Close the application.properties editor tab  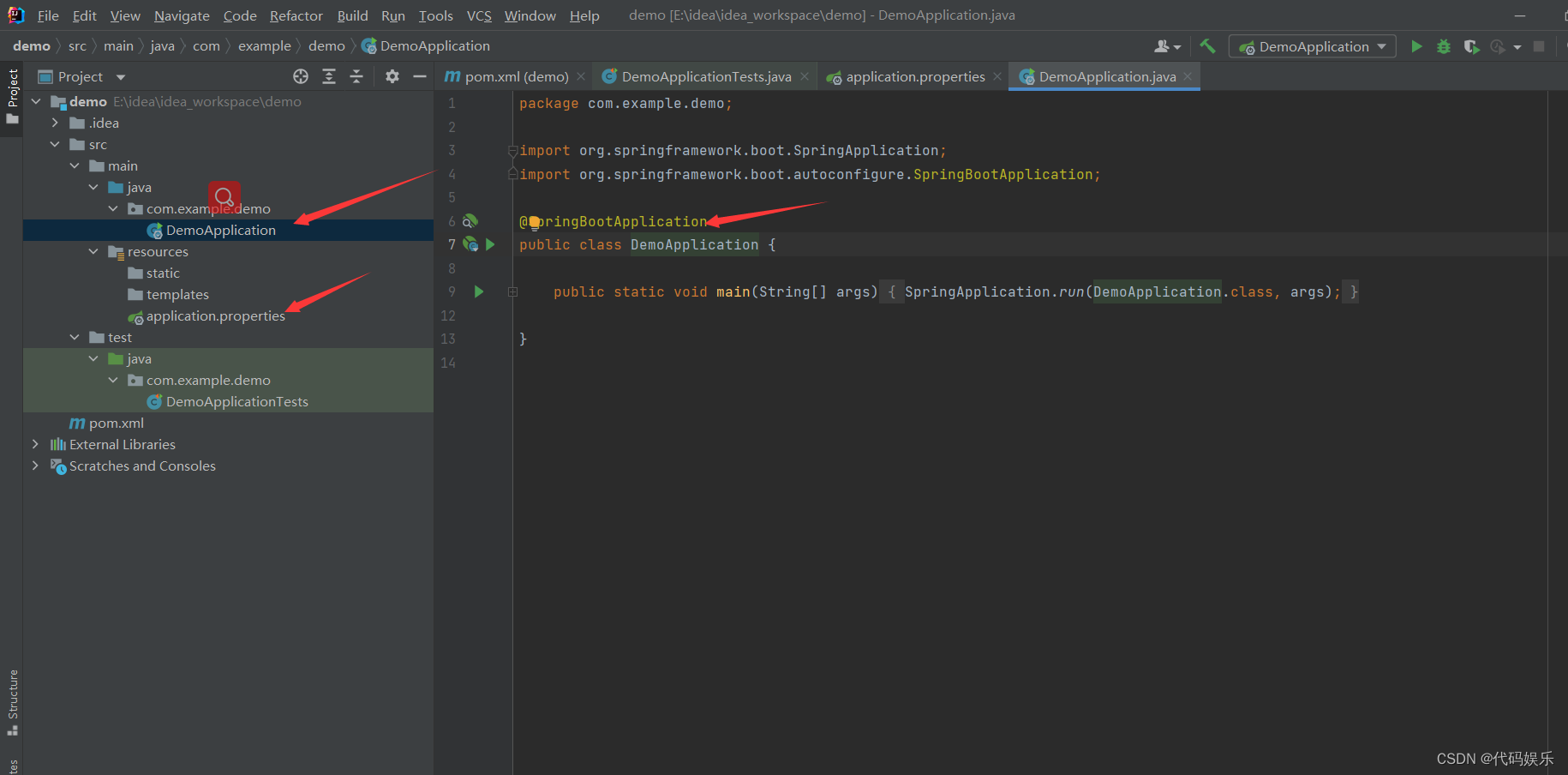click(997, 76)
